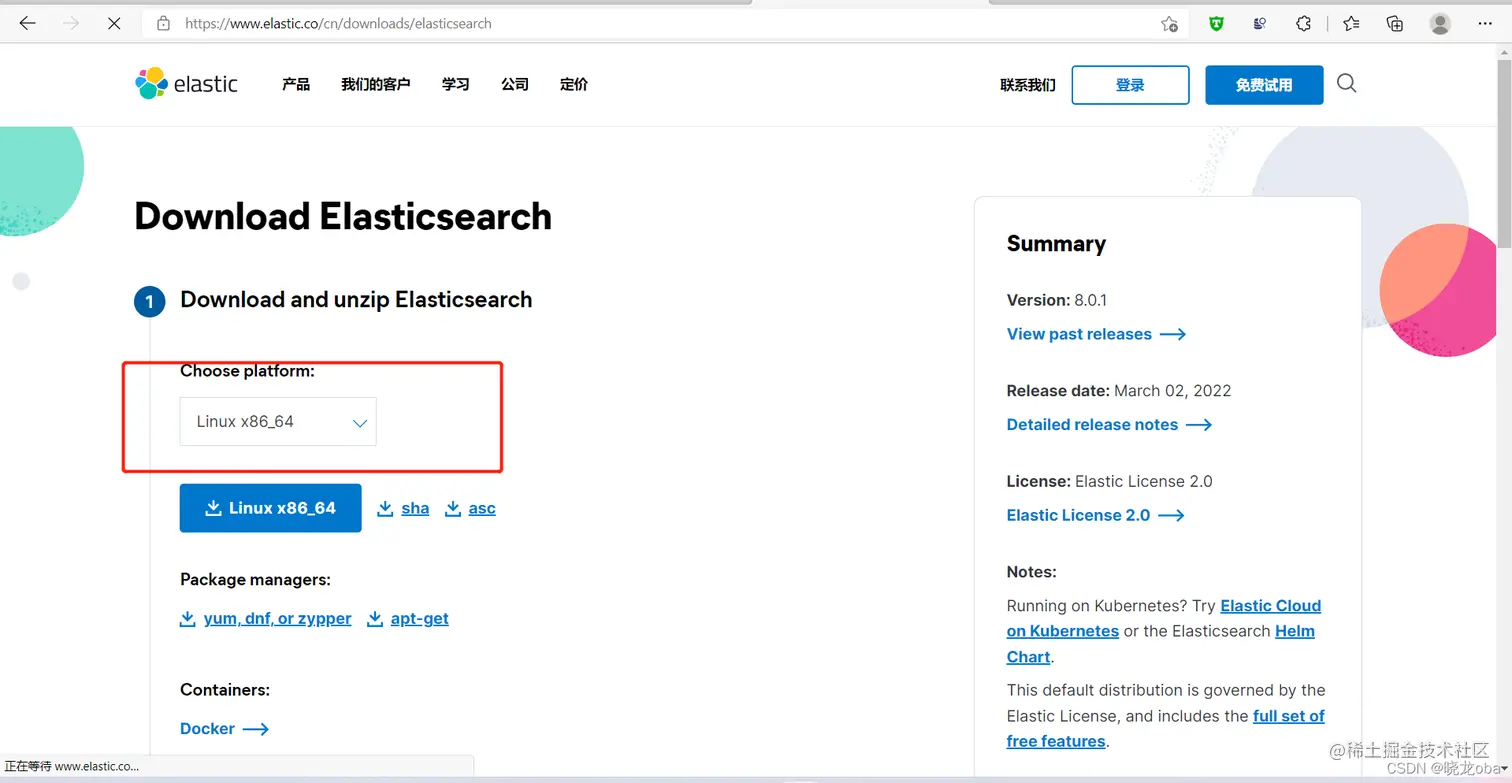Screen dimensions: 1512x783
Task: Open the browser Settings and more menu
Action: (1485, 23)
